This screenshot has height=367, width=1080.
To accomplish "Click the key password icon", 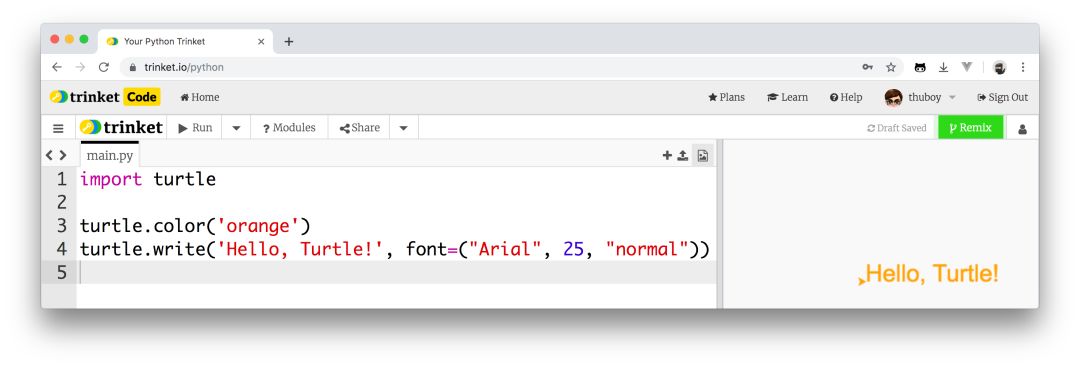I will [x=867, y=67].
